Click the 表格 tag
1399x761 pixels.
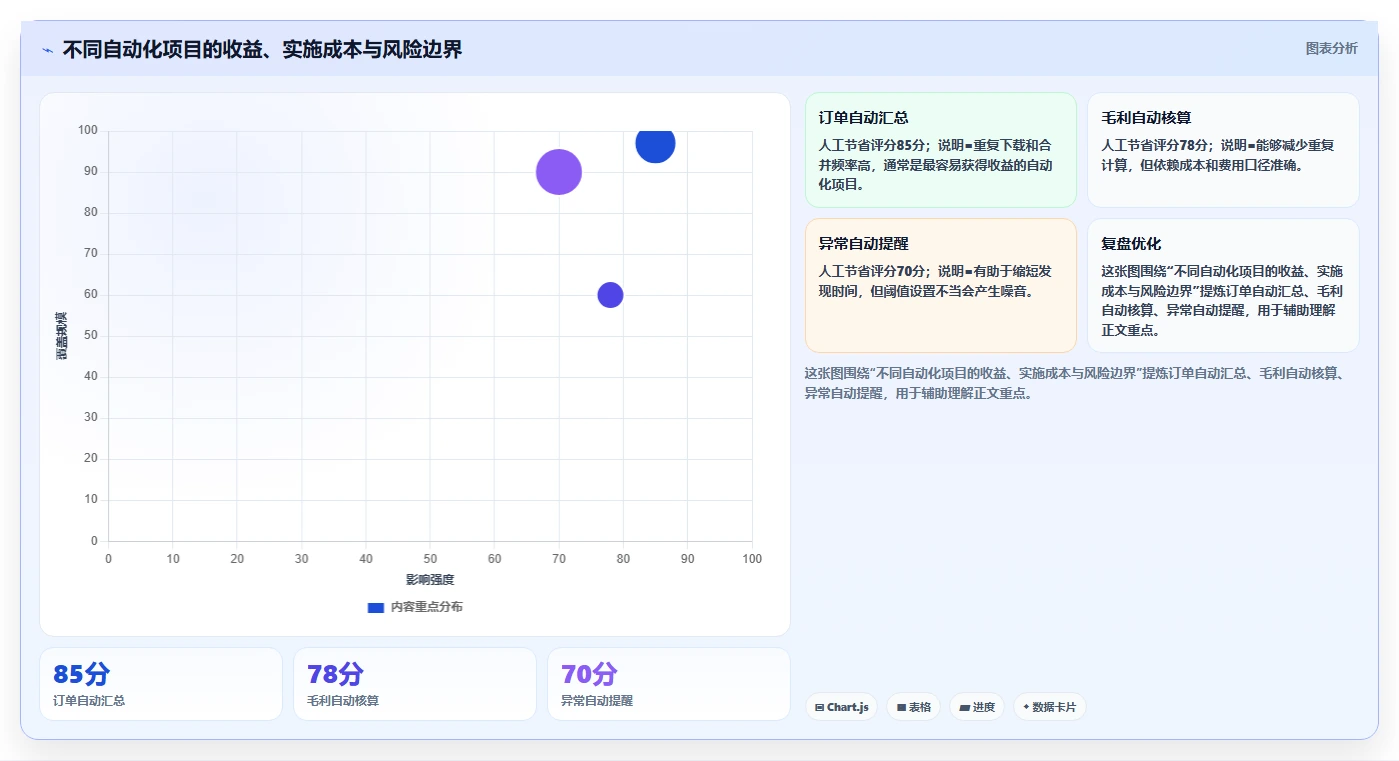913,707
